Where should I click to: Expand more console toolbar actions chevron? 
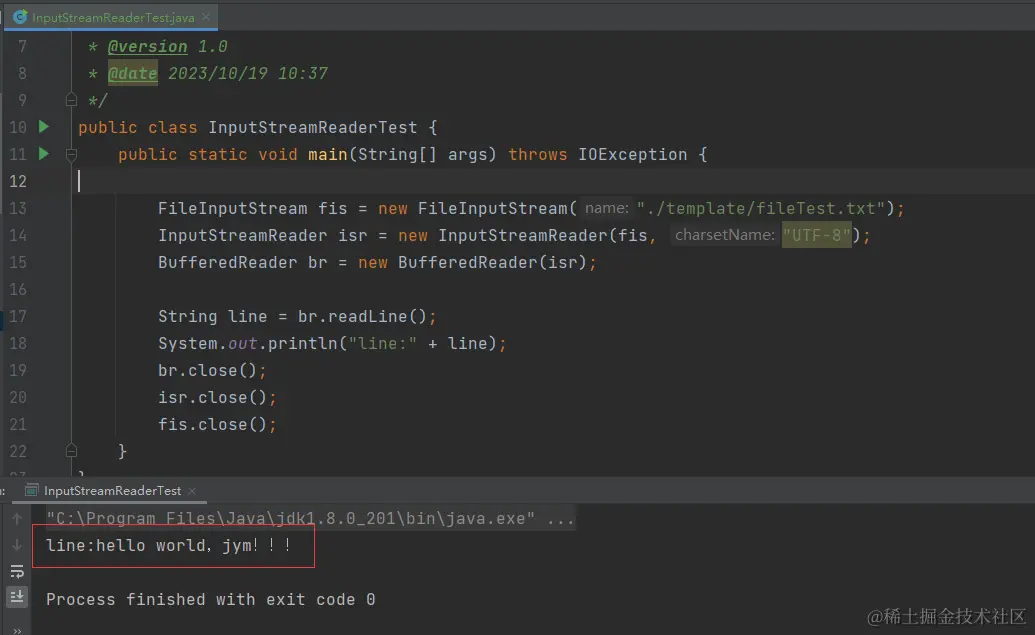[17, 631]
